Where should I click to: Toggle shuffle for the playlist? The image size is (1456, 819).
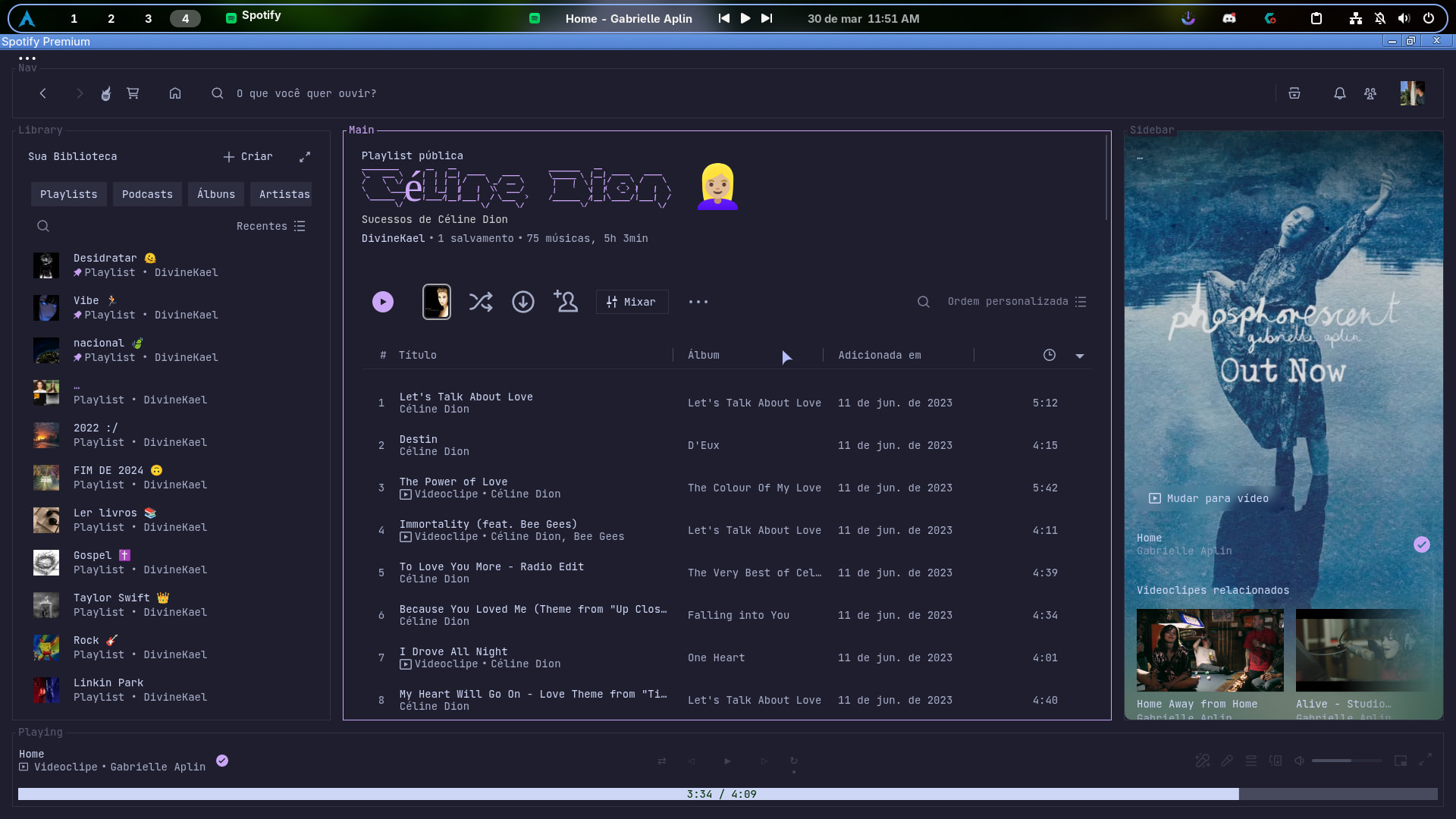pos(480,302)
